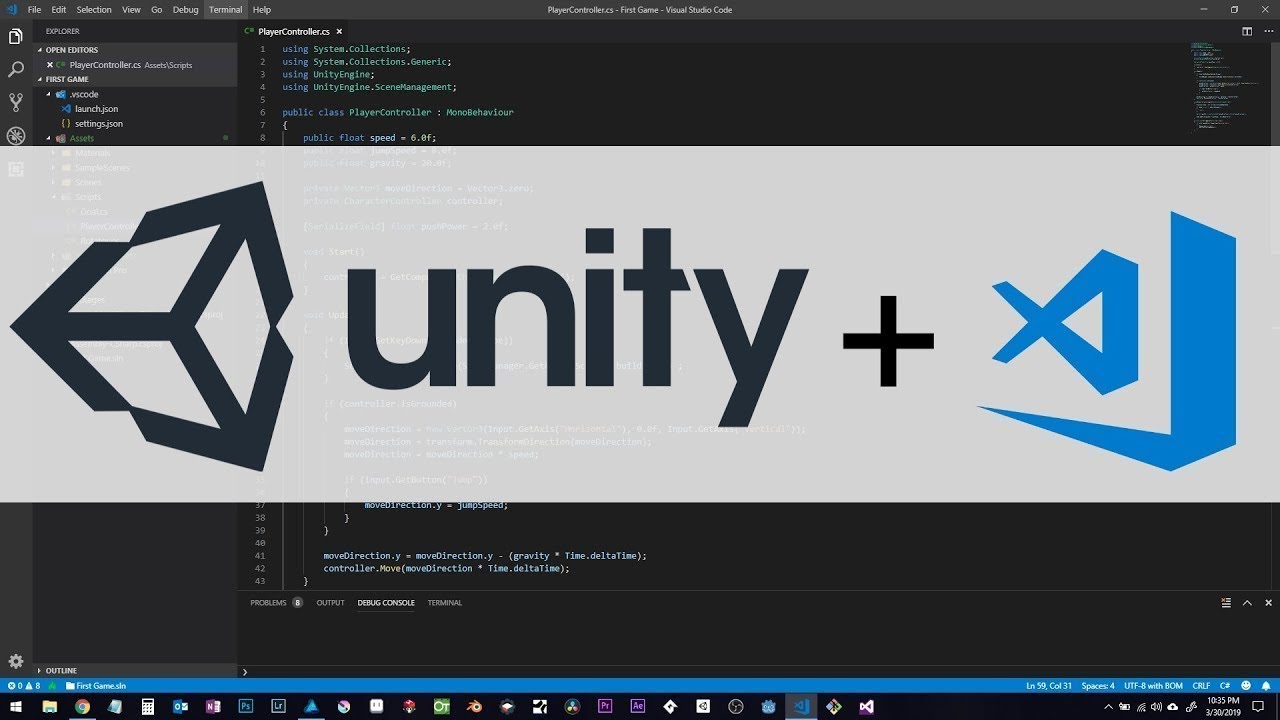Open the Debug menu
Viewport: 1280px width, 720px height.
pos(186,9)
